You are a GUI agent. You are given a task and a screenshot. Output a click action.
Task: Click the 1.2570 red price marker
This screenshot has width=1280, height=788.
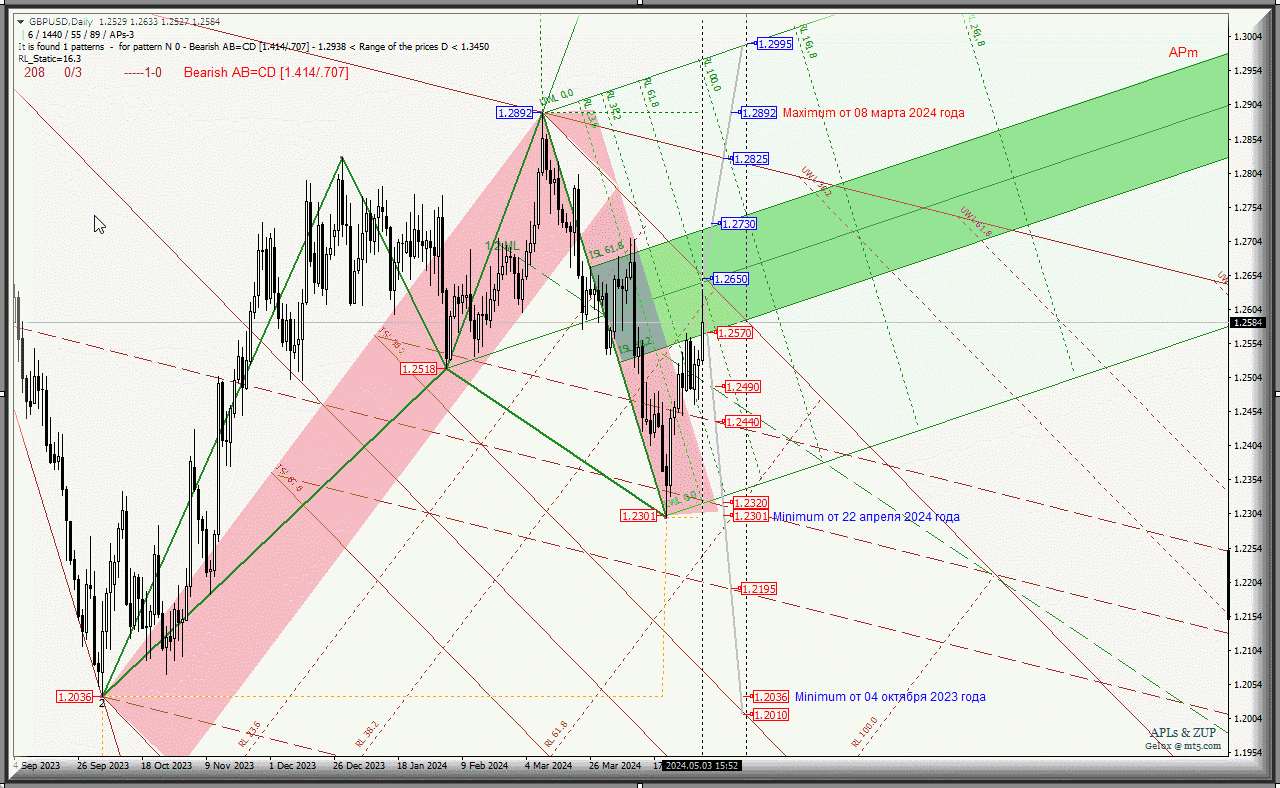tap(734, 332)
